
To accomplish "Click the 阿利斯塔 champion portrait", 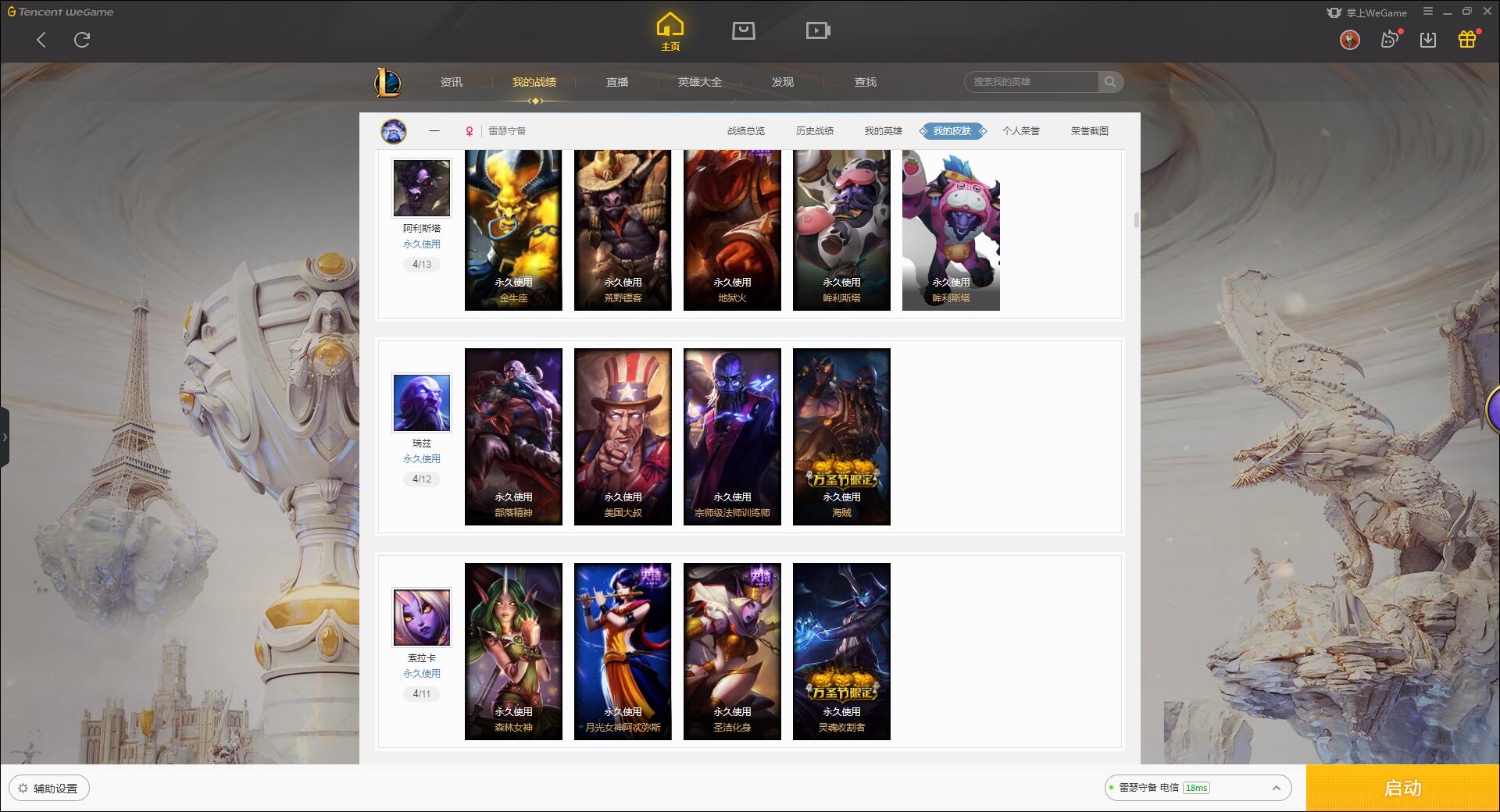I will click(422, 188).
